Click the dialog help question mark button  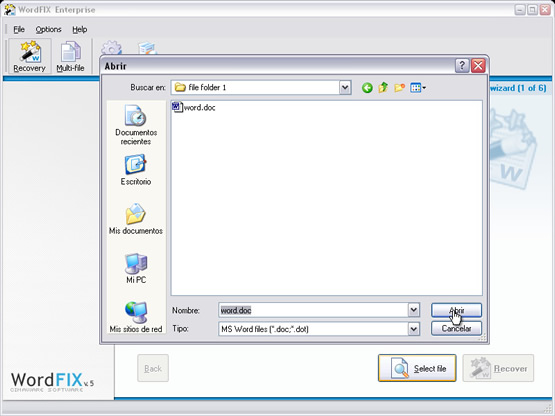[x=462, y=66]
